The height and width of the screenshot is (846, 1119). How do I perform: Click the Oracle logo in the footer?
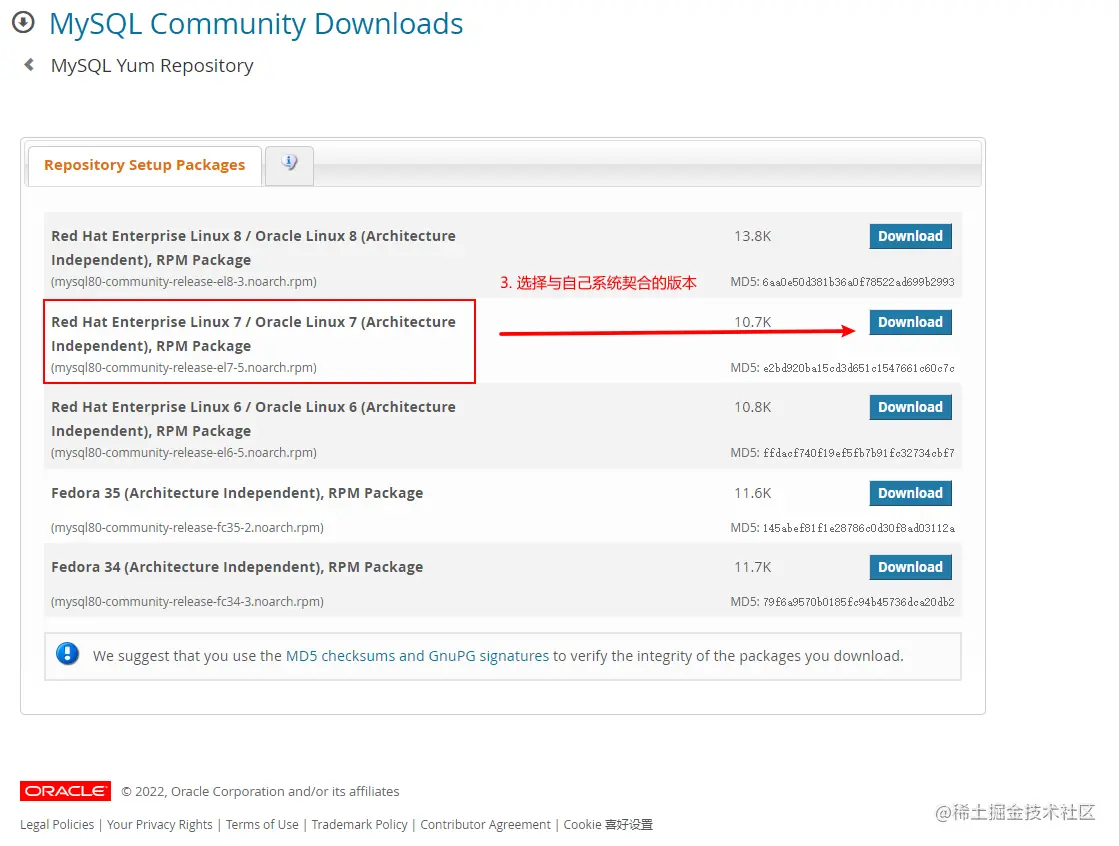66,791
